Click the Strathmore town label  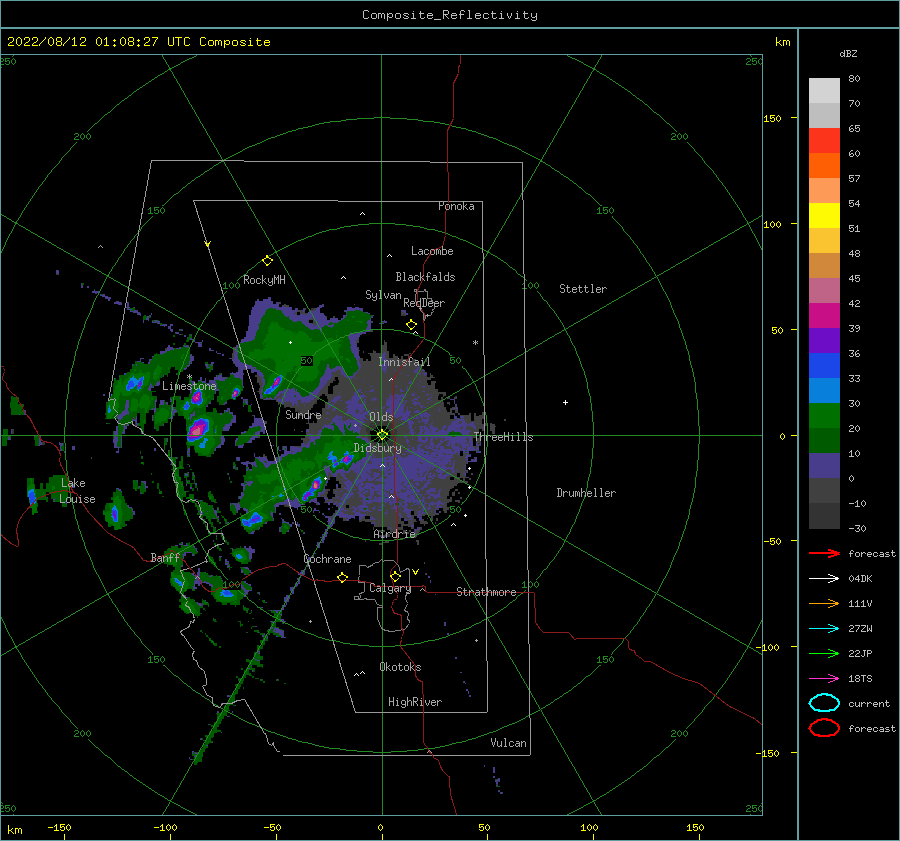click(486, 592)
